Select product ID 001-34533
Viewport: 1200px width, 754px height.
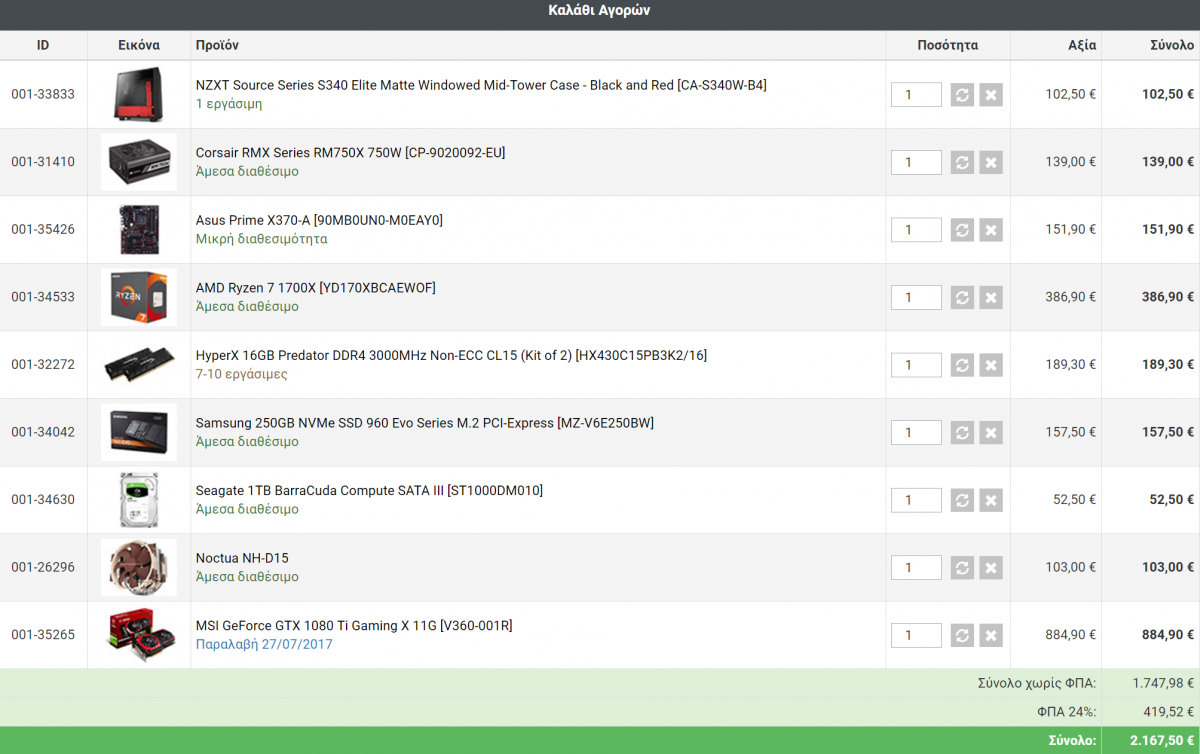[x=43, y=297]
